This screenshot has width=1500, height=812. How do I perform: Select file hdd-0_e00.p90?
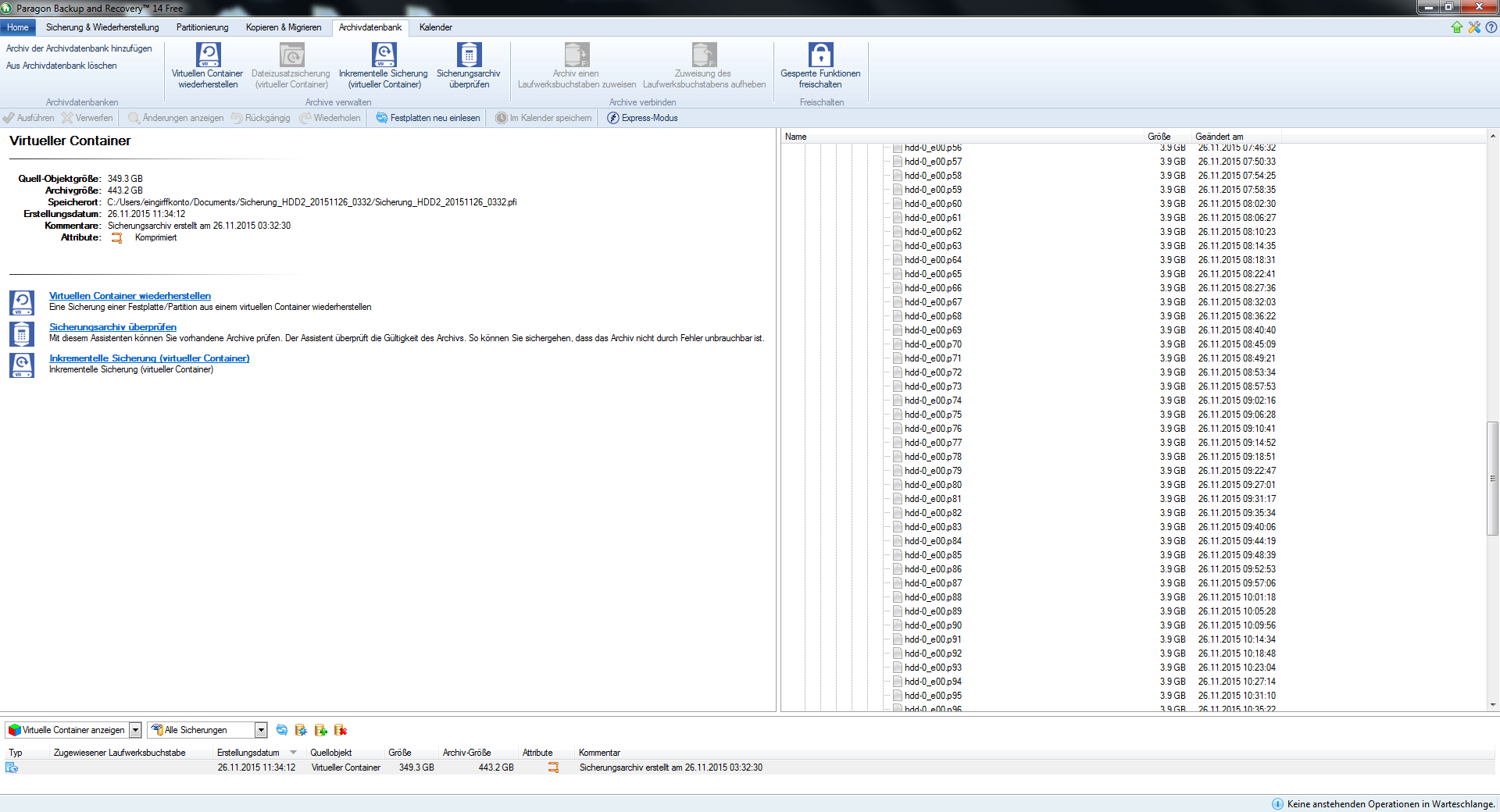[x=933, y=625]
